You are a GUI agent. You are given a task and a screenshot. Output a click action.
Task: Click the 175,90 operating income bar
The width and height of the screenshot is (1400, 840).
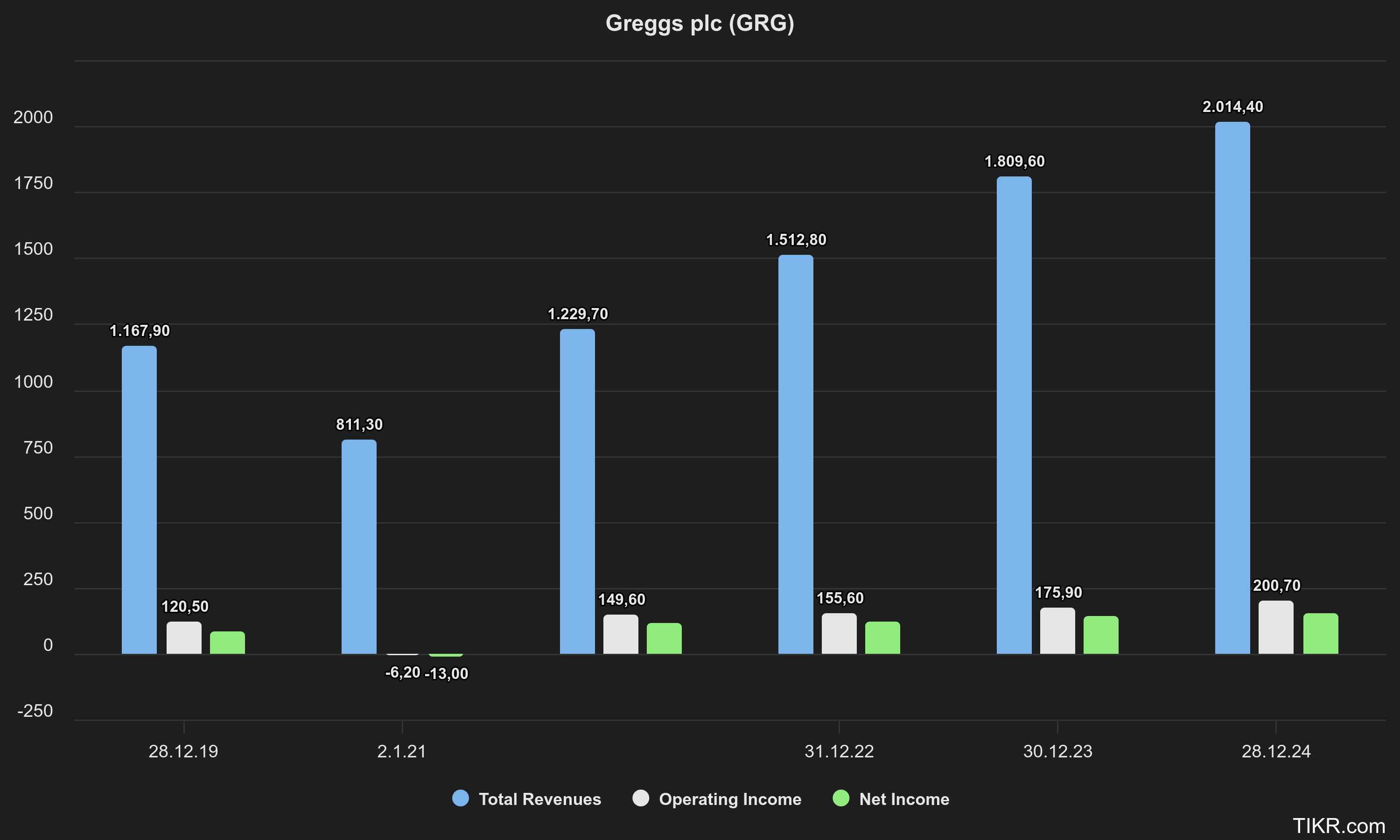pos(1057,631)
